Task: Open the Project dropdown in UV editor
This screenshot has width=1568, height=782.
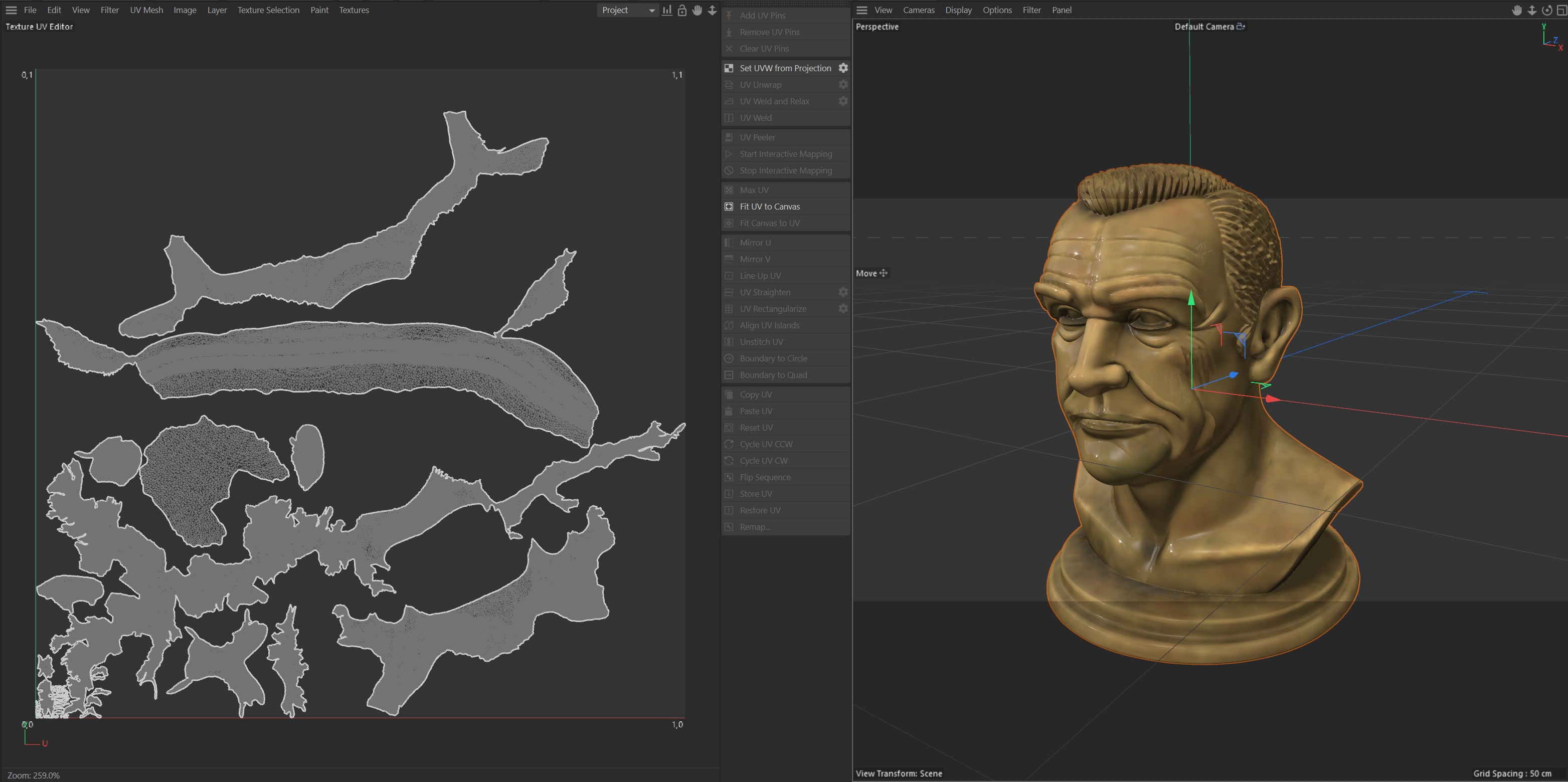Action: (x=628, y=11)
